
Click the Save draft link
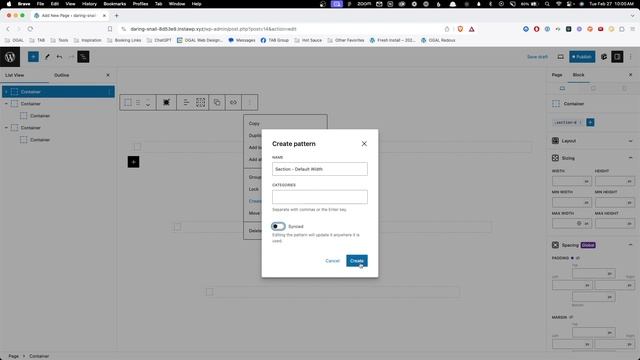pos(537,57)
